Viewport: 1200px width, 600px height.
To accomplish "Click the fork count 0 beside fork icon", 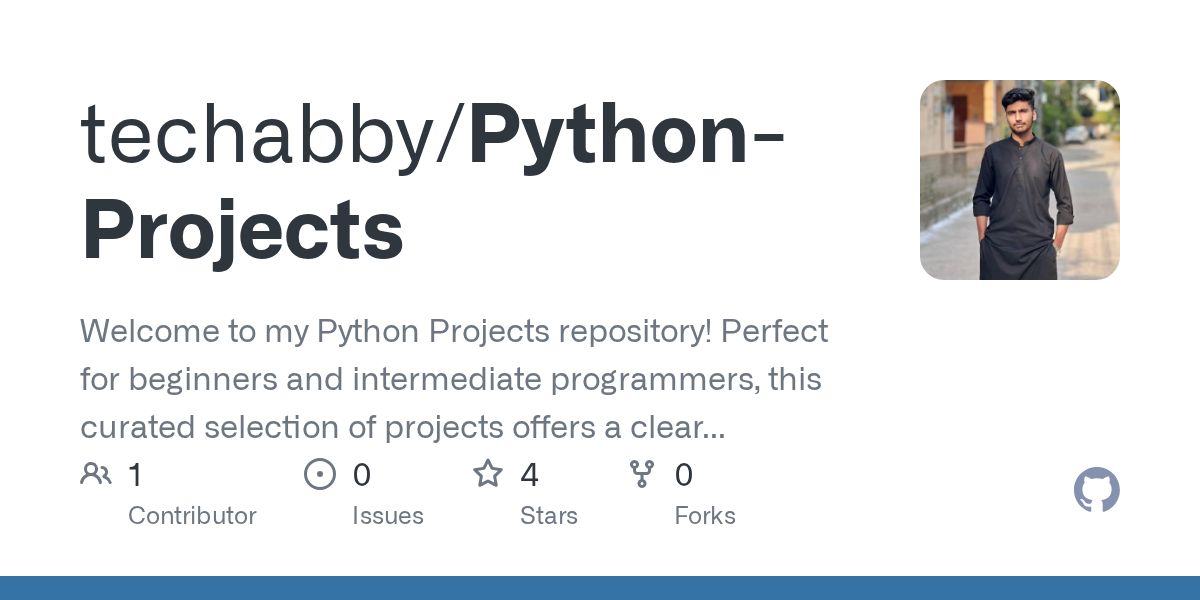I will 684,475.
